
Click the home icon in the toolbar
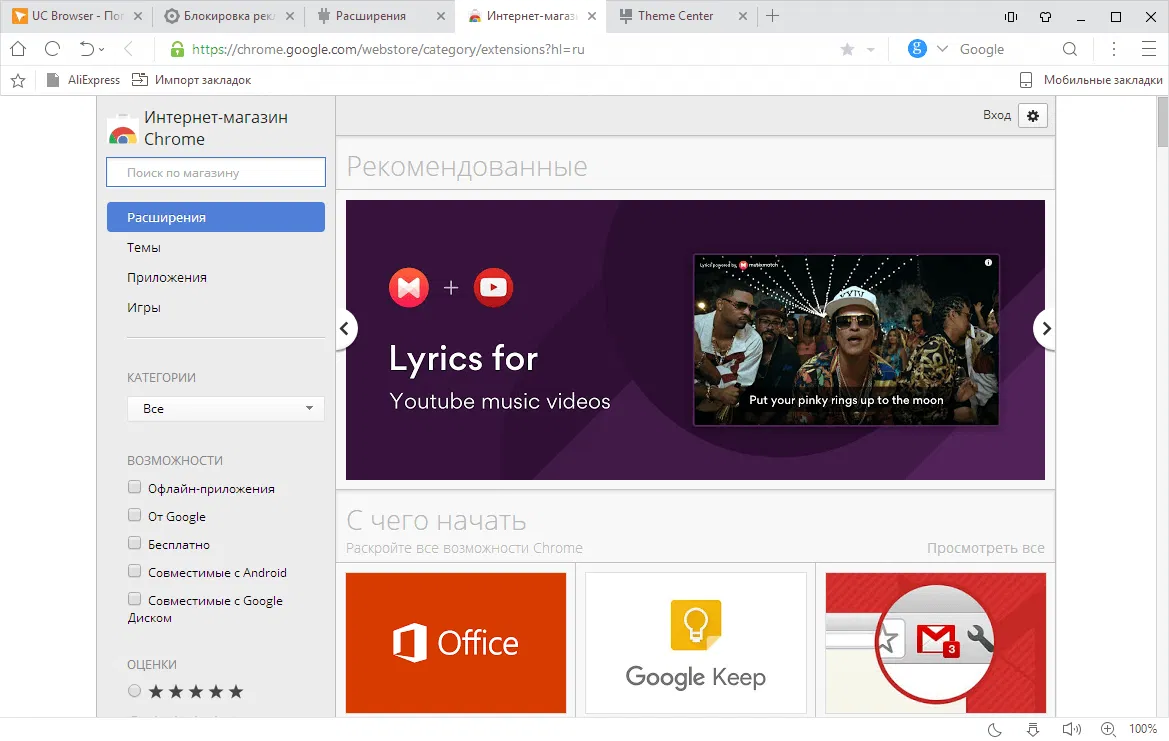point(18,49)
